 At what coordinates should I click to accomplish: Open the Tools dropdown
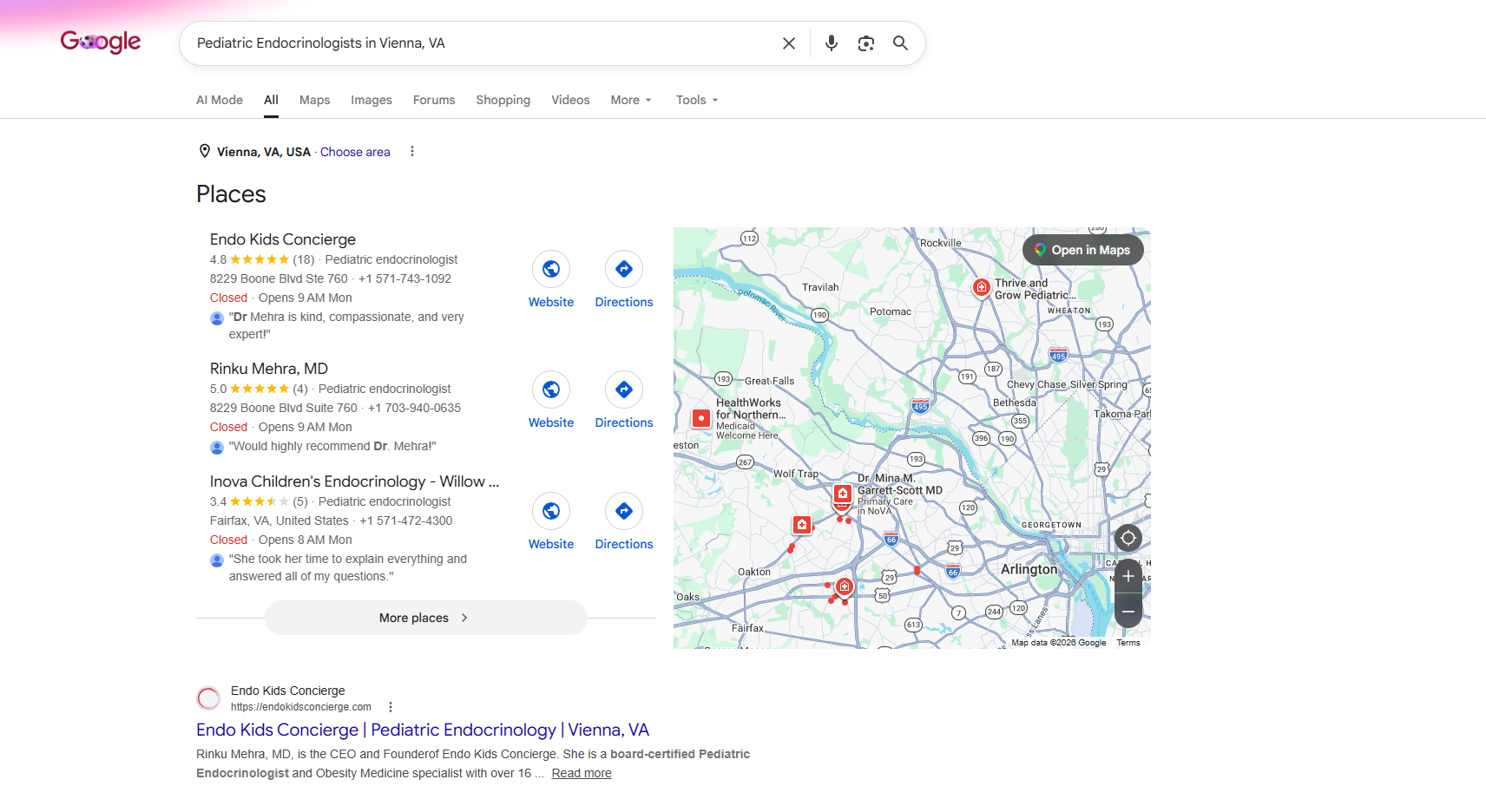pyautogui.click(x=697, y=100)
